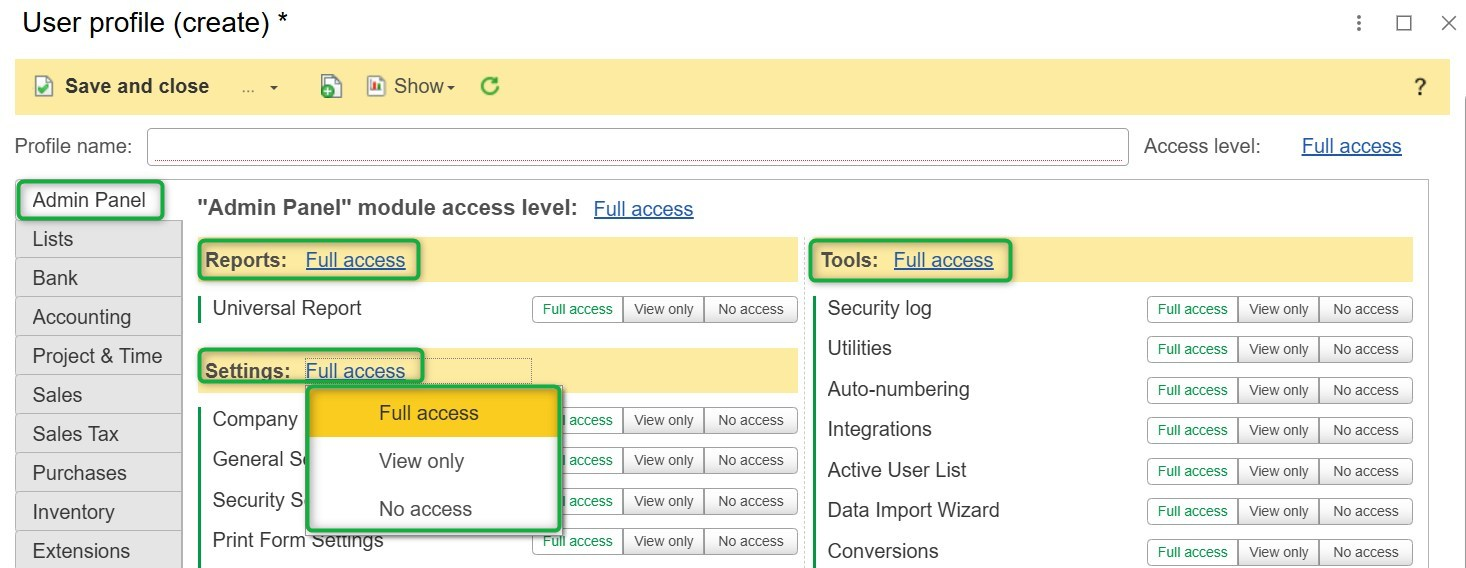Switch to the Inventory tab

[x=73, y=512]
